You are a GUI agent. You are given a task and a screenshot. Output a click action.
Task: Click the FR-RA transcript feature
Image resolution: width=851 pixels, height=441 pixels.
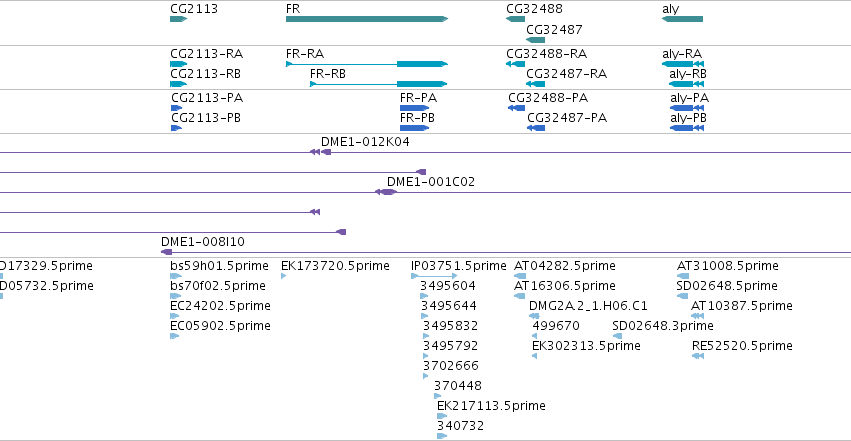click(367, 64)
